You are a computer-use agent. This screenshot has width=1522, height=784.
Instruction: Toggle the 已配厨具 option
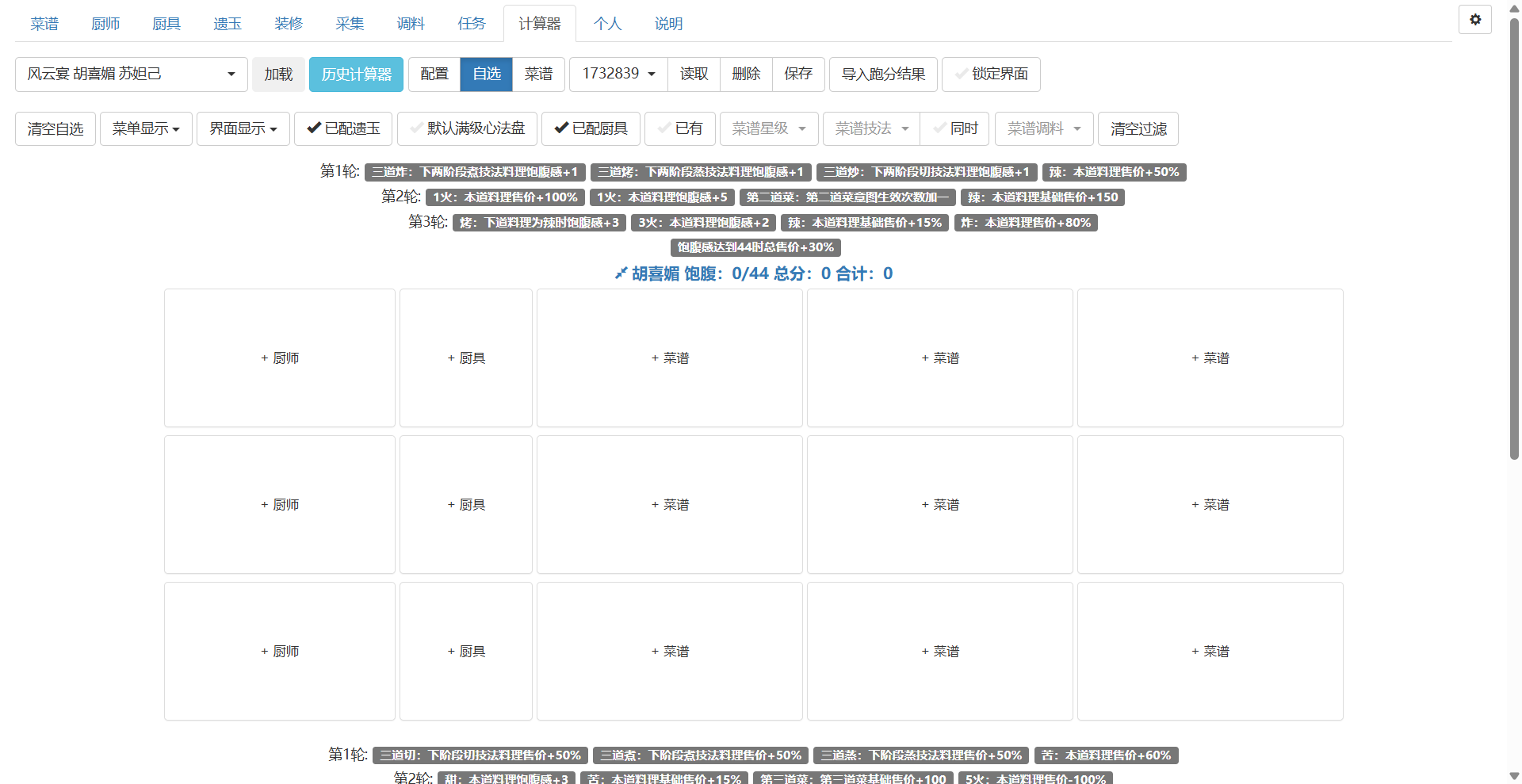pos(591,128)
